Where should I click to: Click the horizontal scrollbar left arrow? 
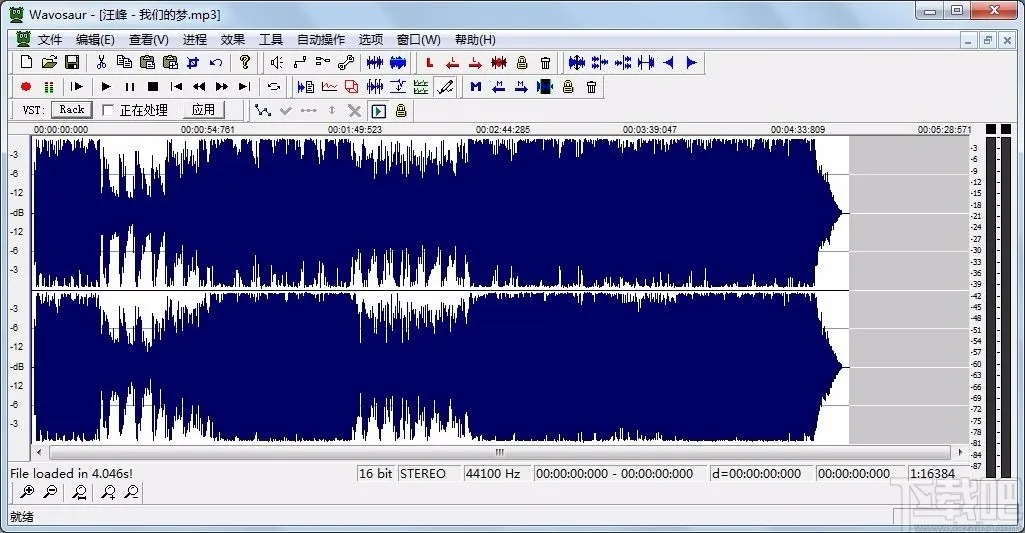pyautogui.click(x=39, y=452)
